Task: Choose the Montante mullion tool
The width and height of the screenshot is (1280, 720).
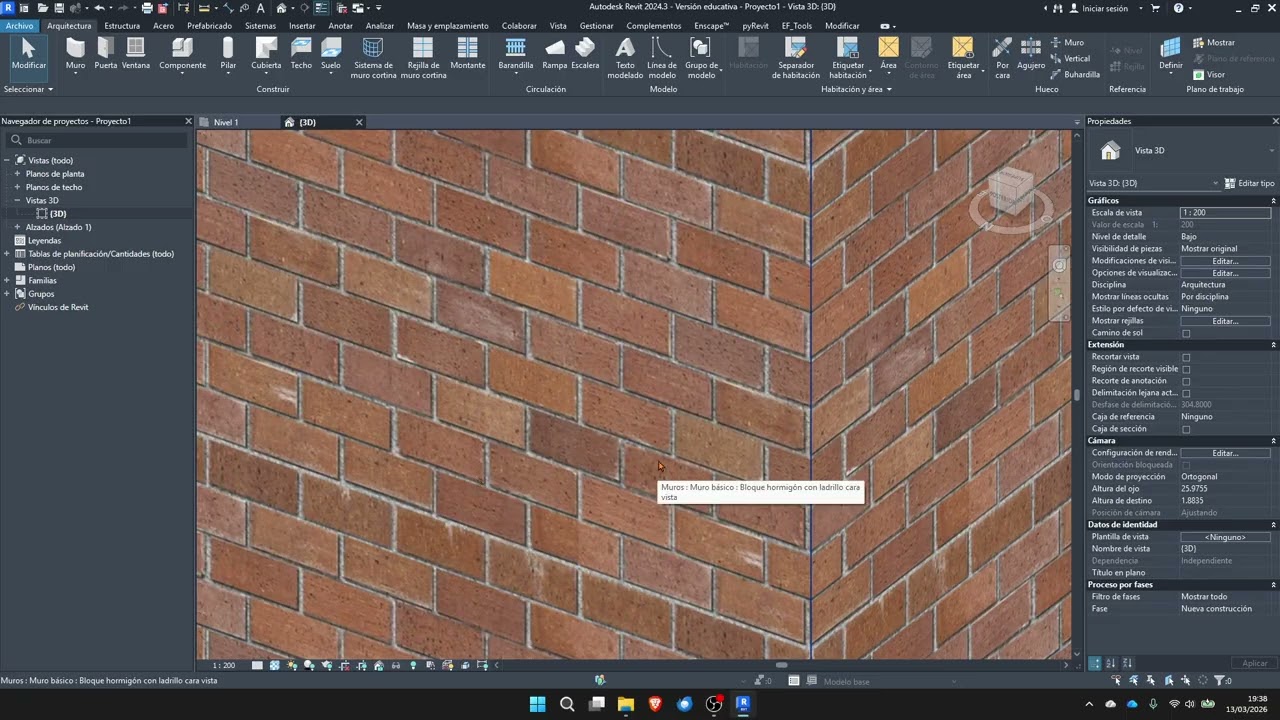Action: pos(467,54)
